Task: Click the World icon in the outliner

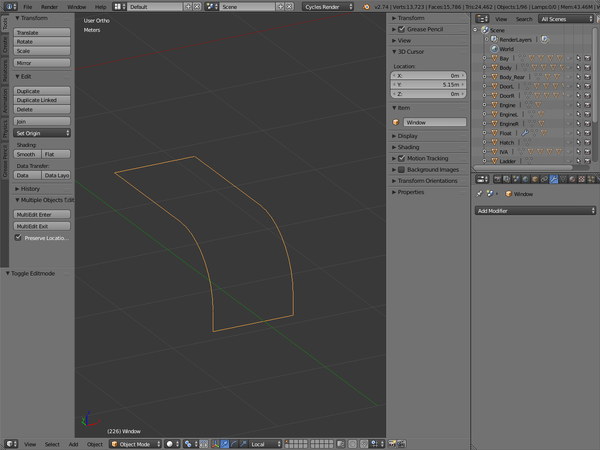Action: tap(493, 48)
